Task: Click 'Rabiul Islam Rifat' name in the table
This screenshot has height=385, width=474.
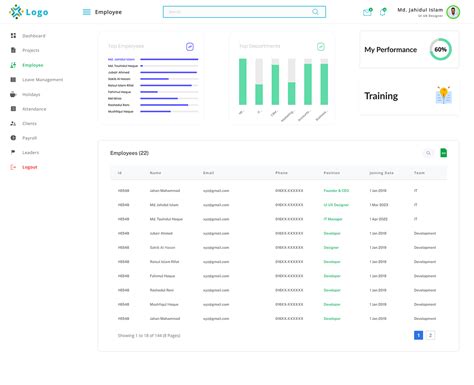Action: tap(164, 262)
